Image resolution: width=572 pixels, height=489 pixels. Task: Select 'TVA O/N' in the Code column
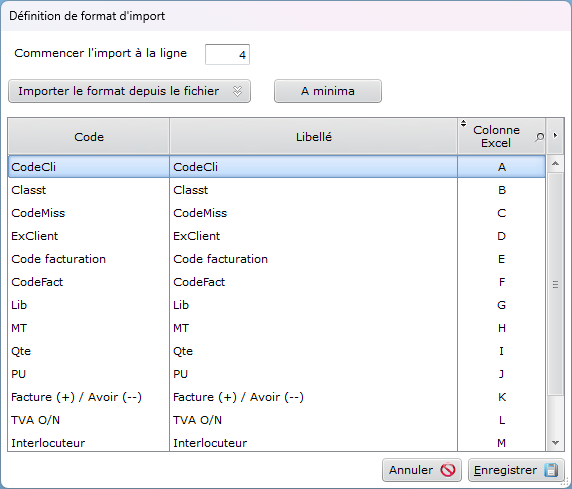point(89,420)
